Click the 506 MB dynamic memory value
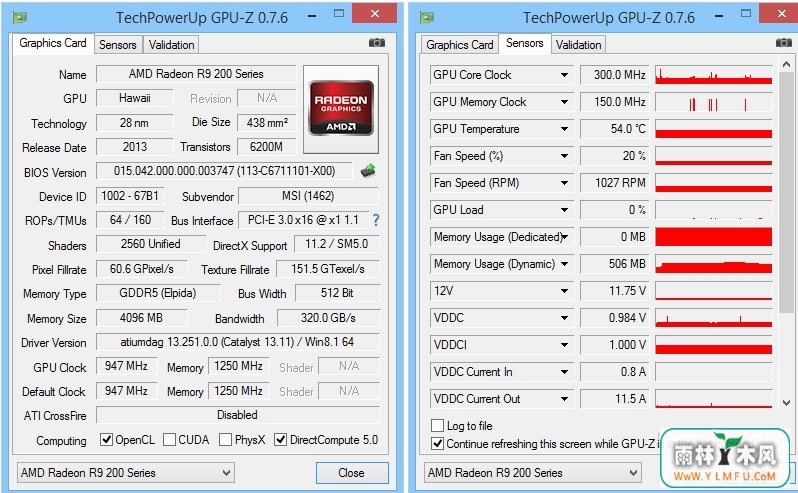798x493 pixels. point(614,264)
